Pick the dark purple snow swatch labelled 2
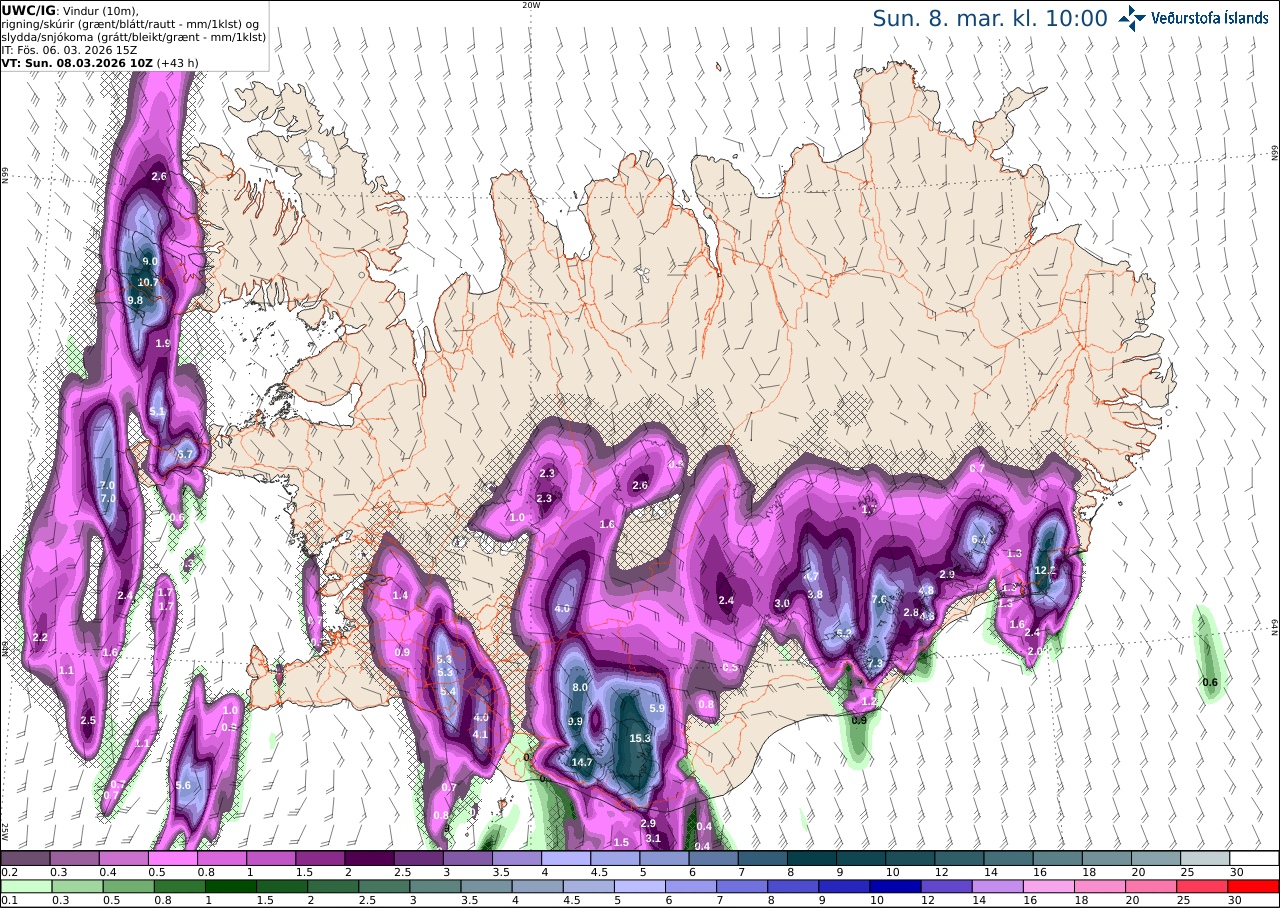This screenshot has height=908, width=1280. coord(369,858)
